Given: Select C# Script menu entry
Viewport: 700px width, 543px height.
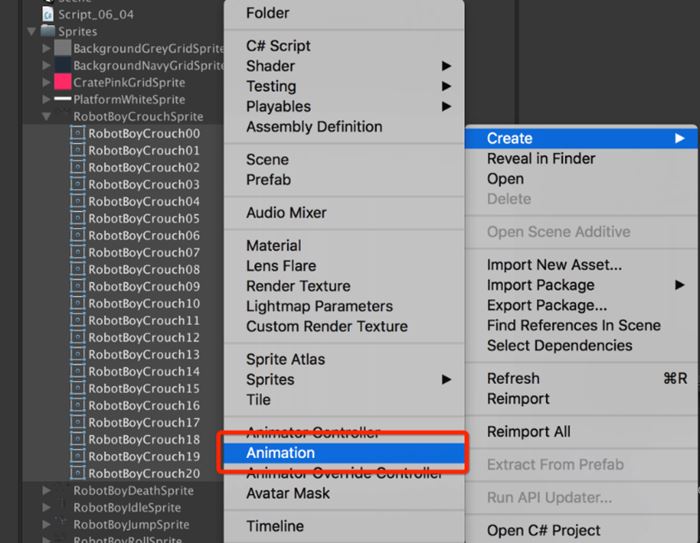Looking at the screenshot, I should point(278,46).
